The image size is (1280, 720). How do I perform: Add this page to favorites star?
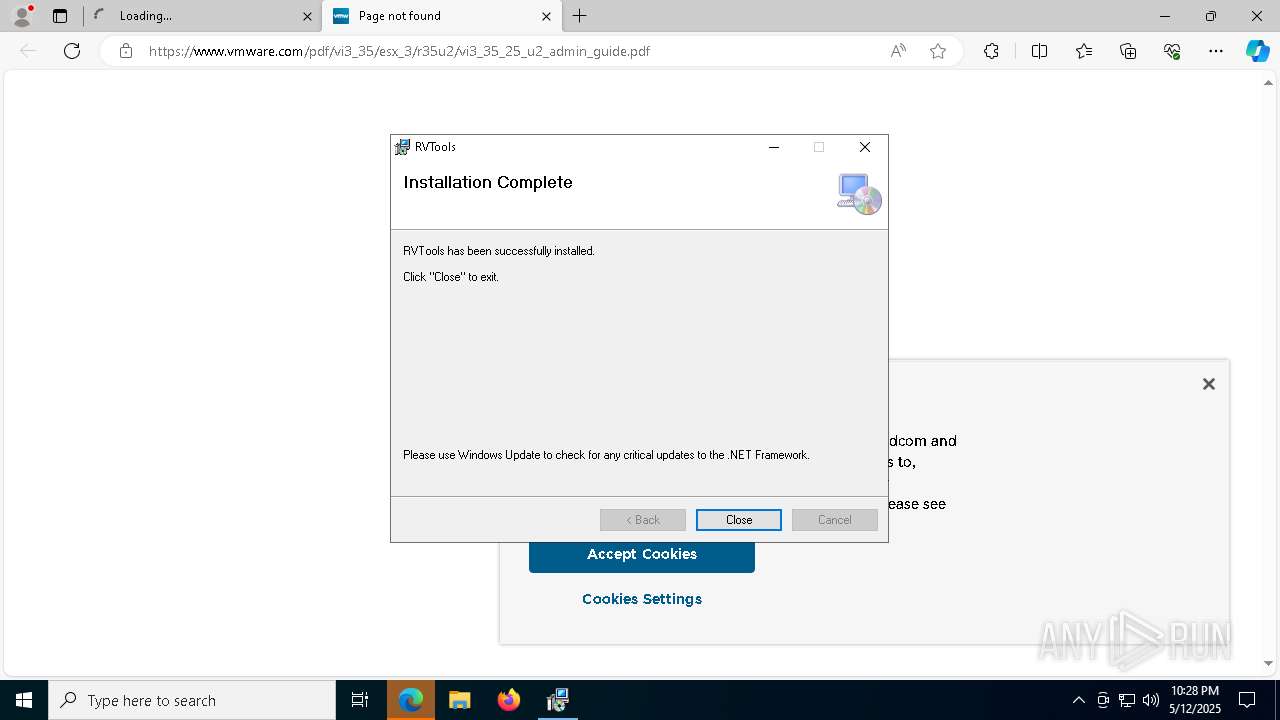point(938,51)
